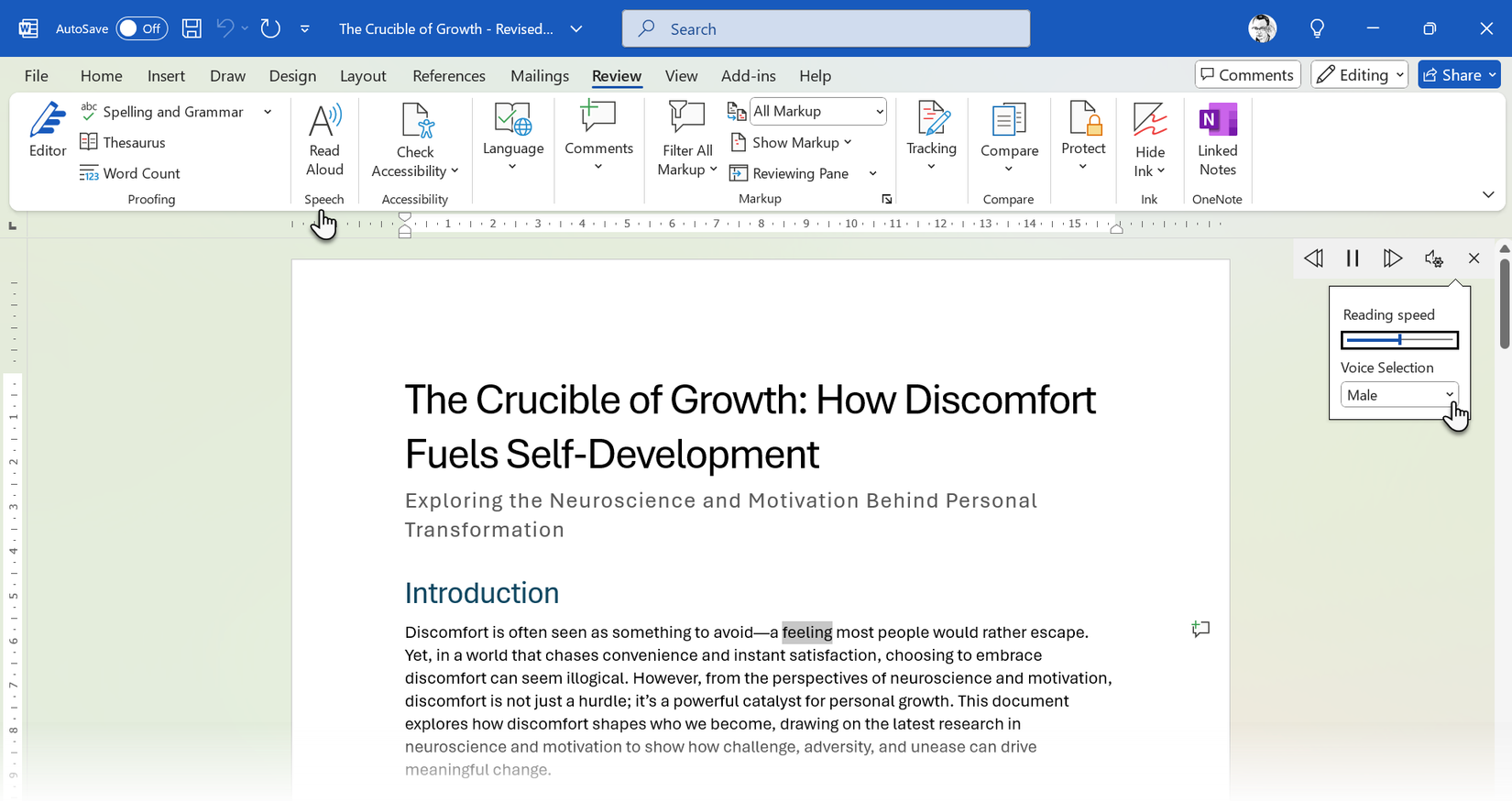This screenshot has width=1512, height=802.
Task: Expand the Show Markup menu
Action: 794,142
